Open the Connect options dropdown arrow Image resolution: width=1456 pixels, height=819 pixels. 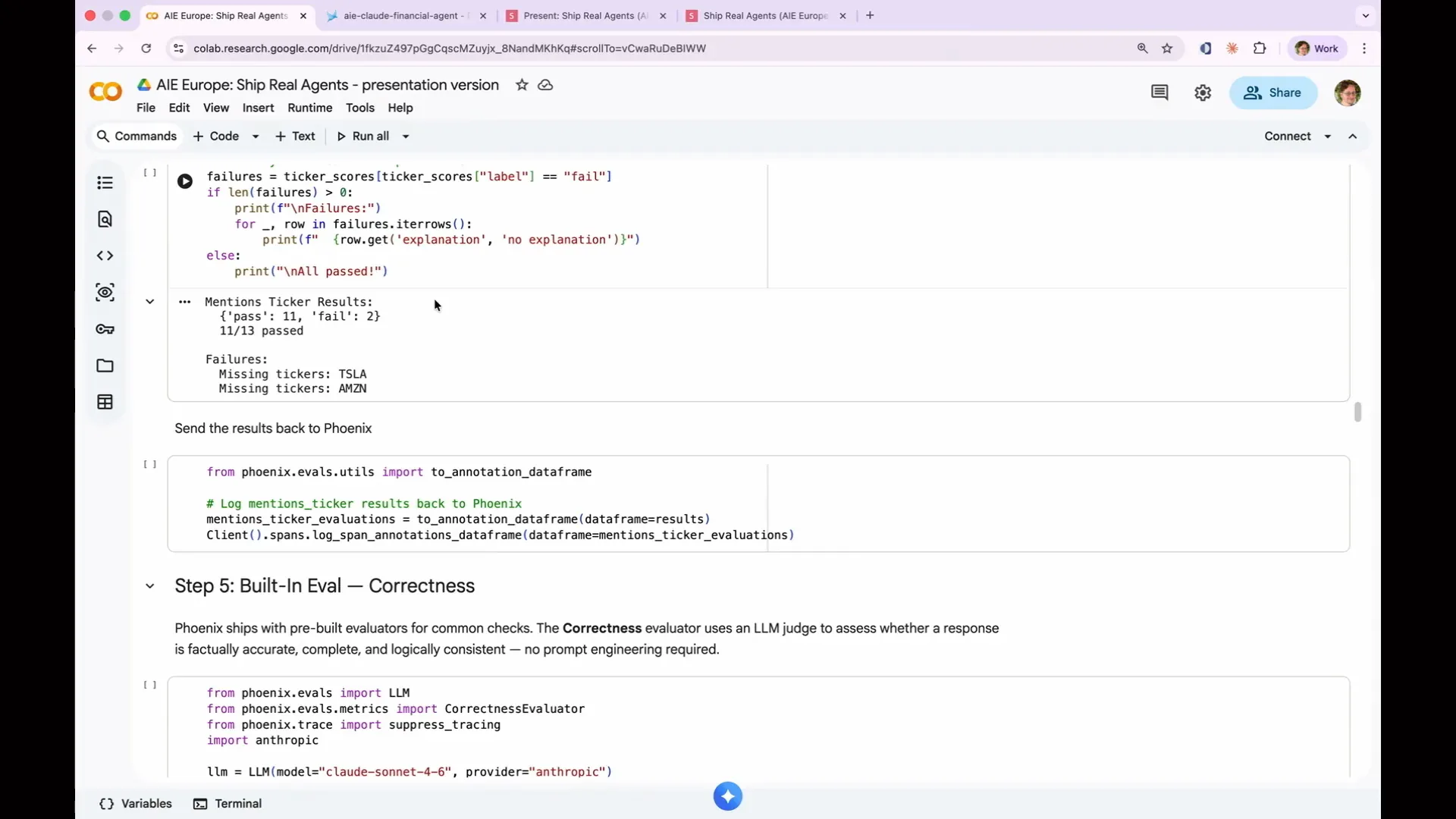[x=1328, y=136]
